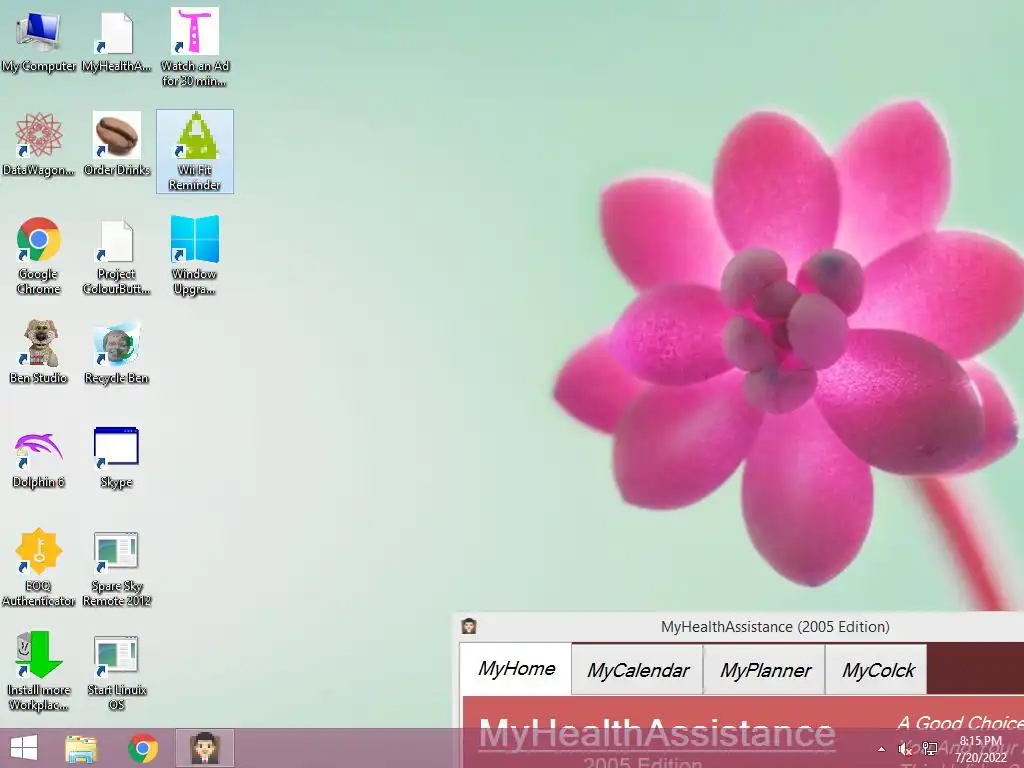Screen dimensions: 1024x768
Task: Open network status tray icon
Action: click(x=930, y=749)
